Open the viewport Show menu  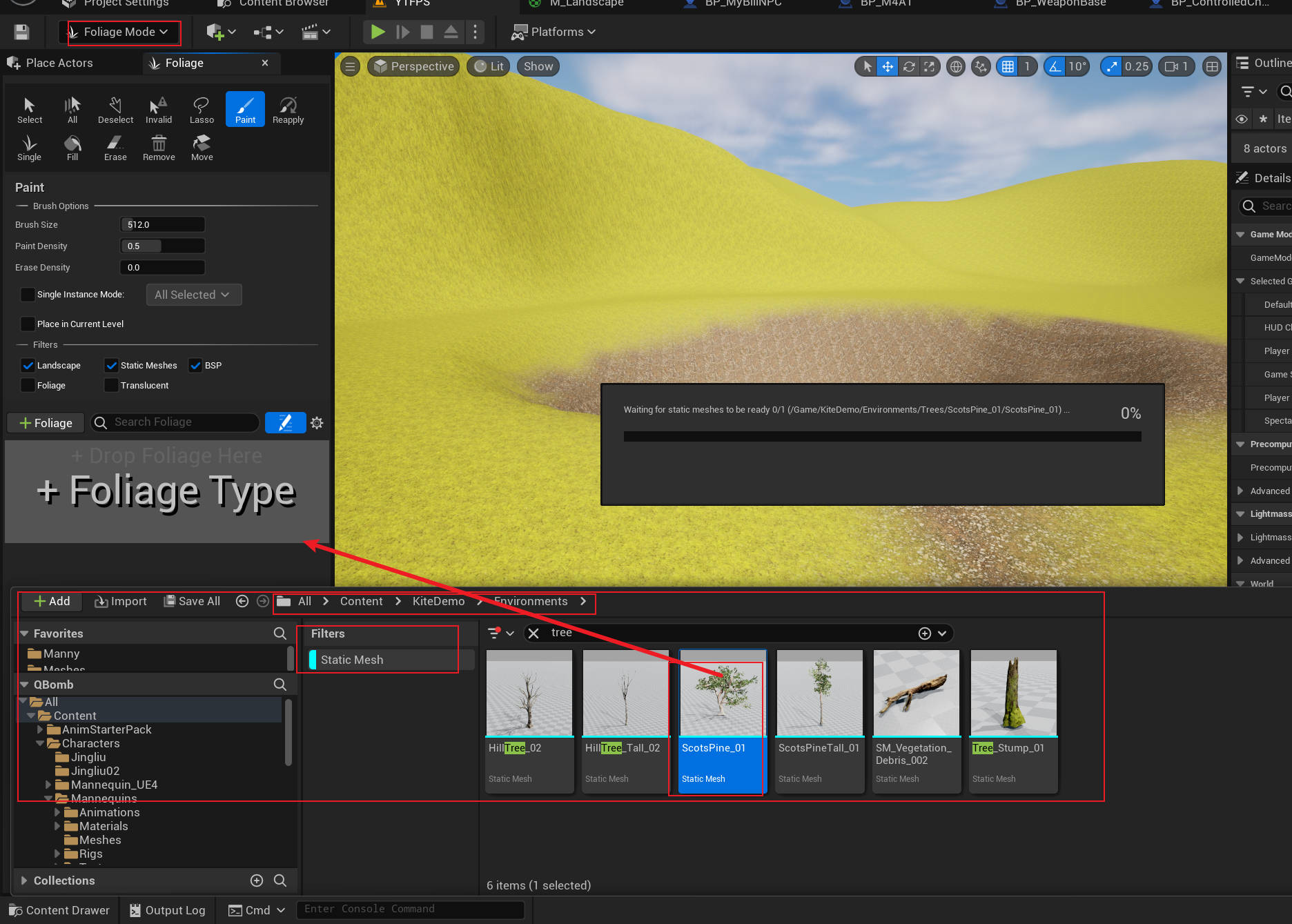(x=538, y=66)
